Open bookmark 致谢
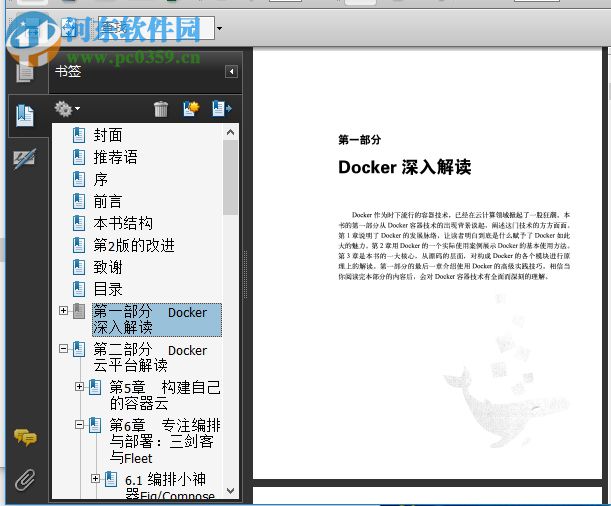This screenshot has width=611, height=506. point(108,267)
